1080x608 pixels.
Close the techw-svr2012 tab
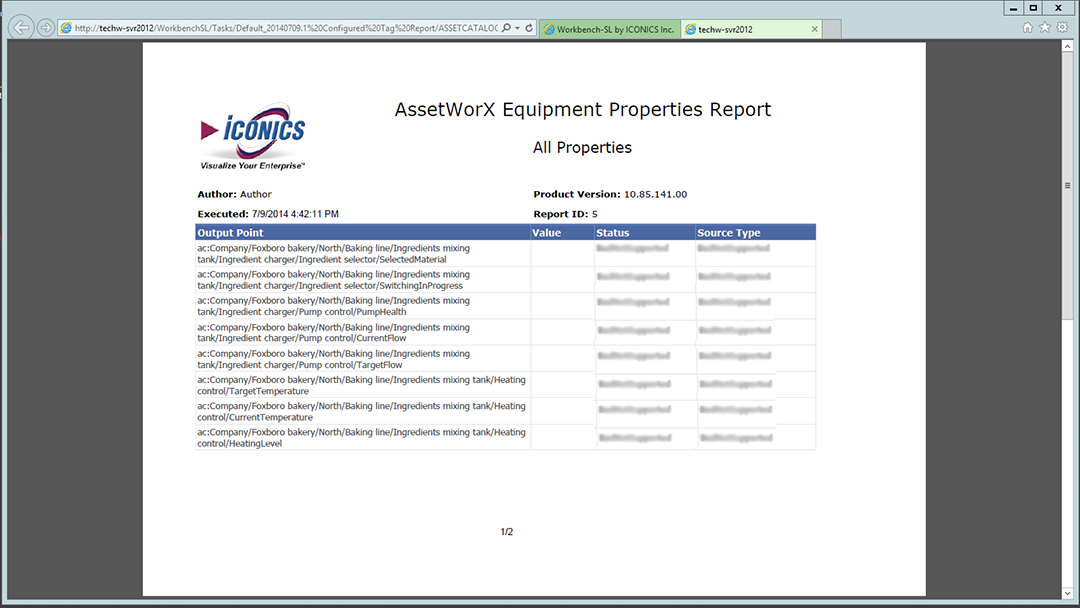pyautogui.click(x=815, y=29)
